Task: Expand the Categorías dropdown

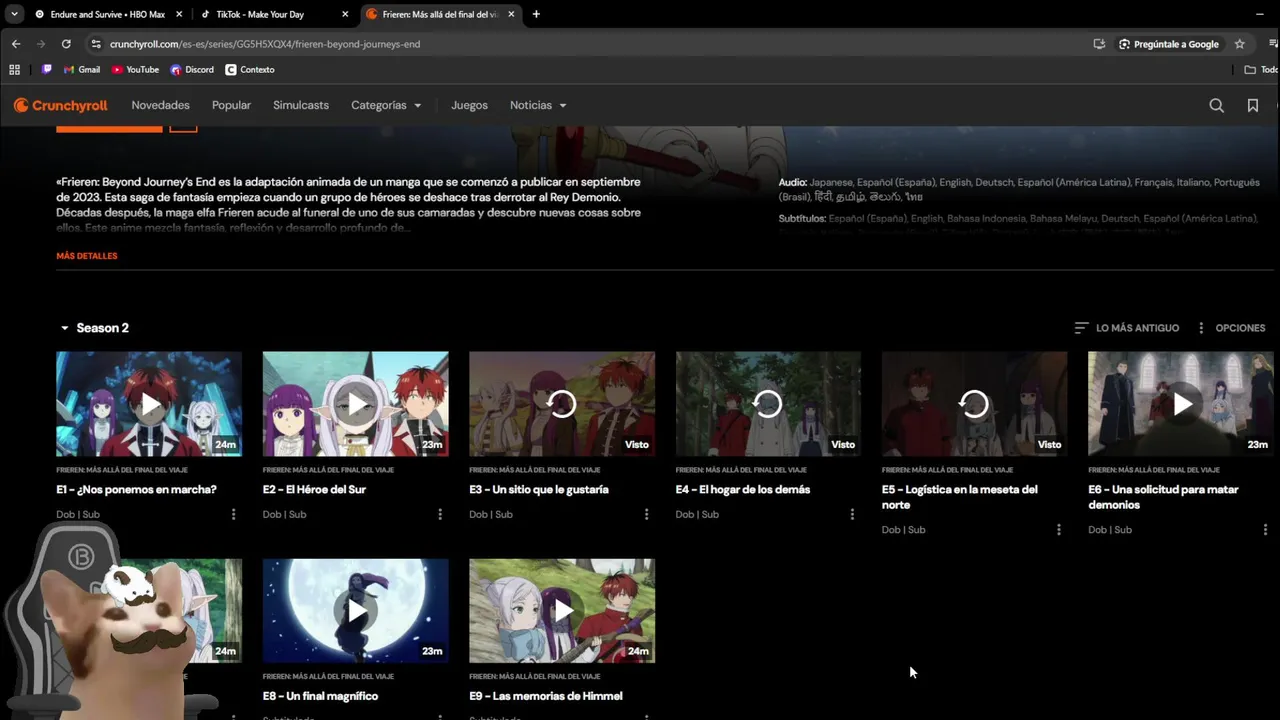Action: (386, 105)
